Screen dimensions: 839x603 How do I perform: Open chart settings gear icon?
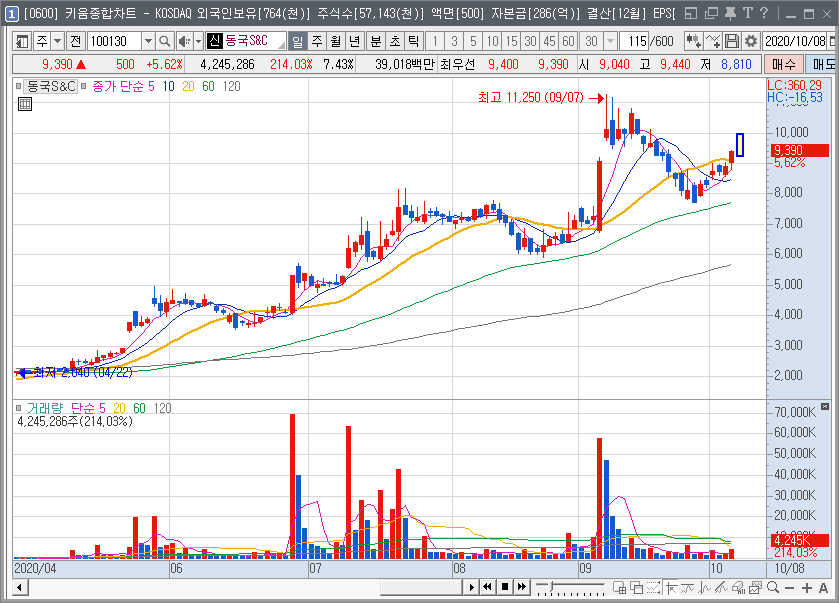point(751,41)
